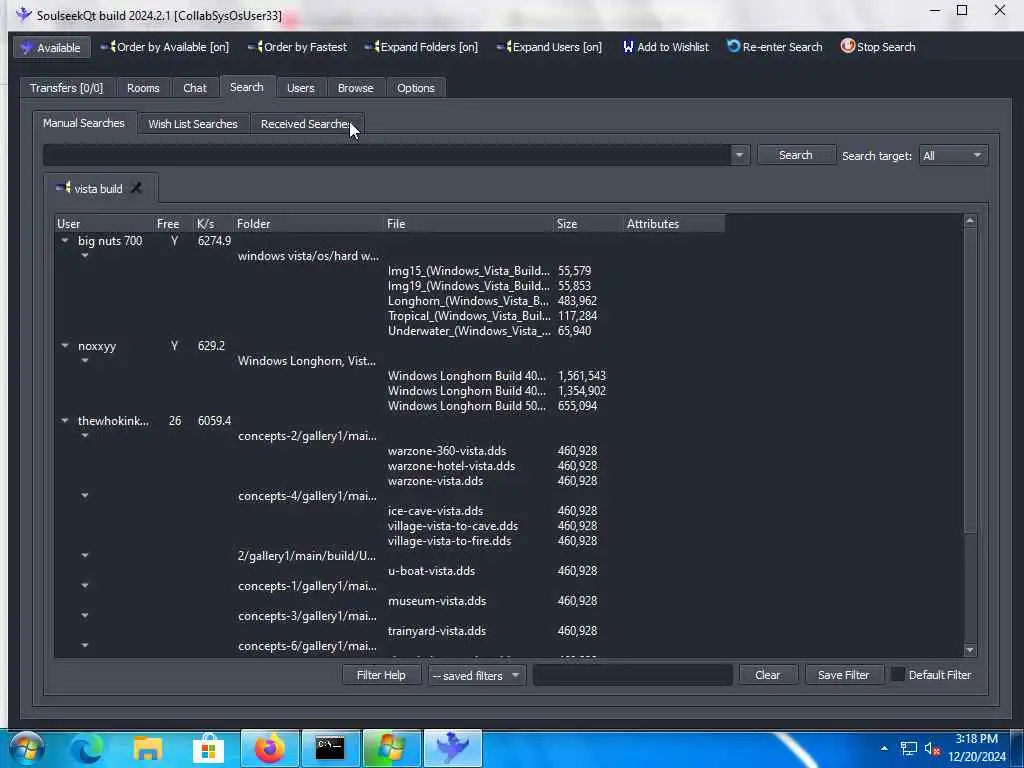Viewport: 1024px width, 768px height.
Task: Click the Search button
Action: [795, 155]
